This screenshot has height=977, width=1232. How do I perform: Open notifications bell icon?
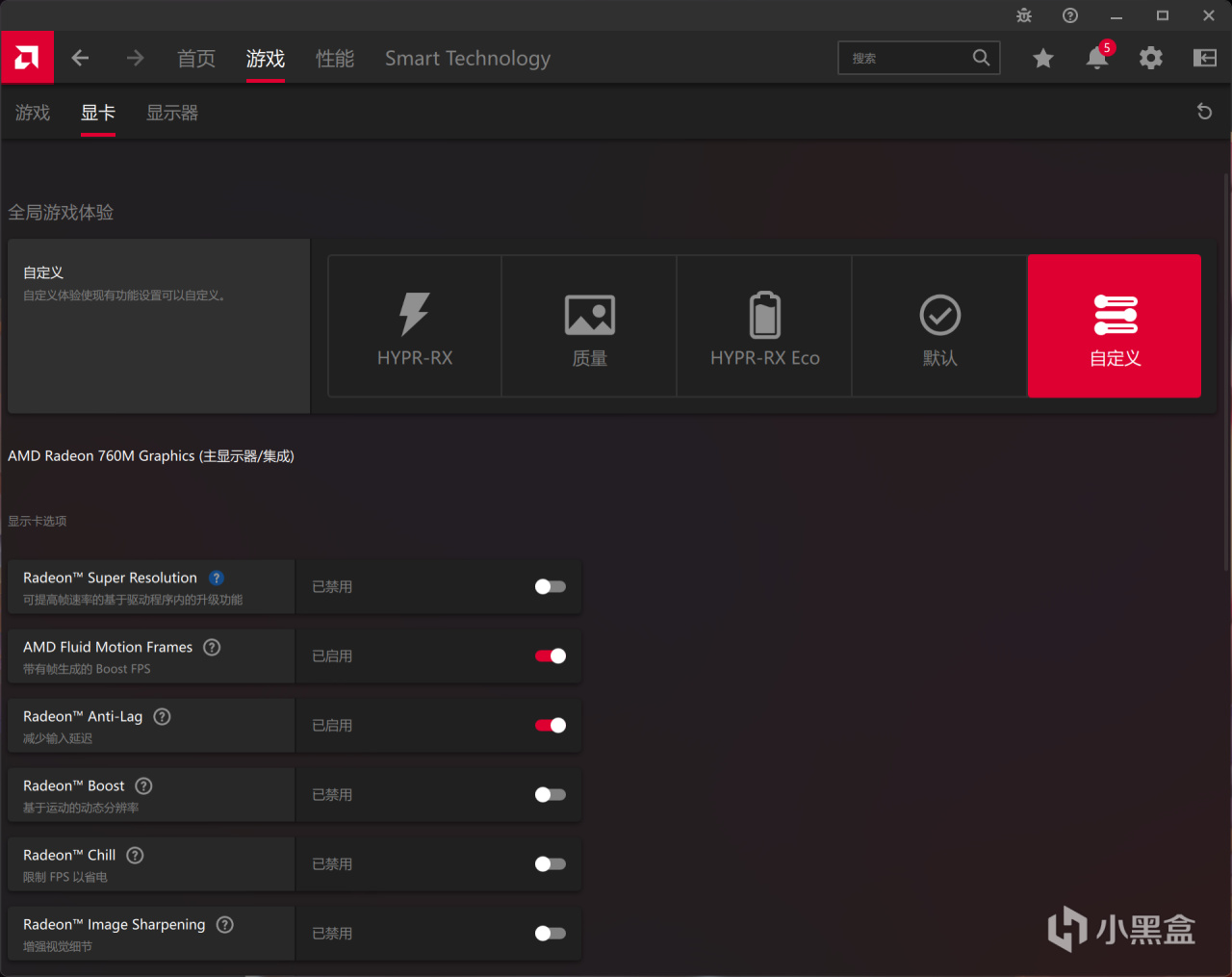[x=1097, y=58]
